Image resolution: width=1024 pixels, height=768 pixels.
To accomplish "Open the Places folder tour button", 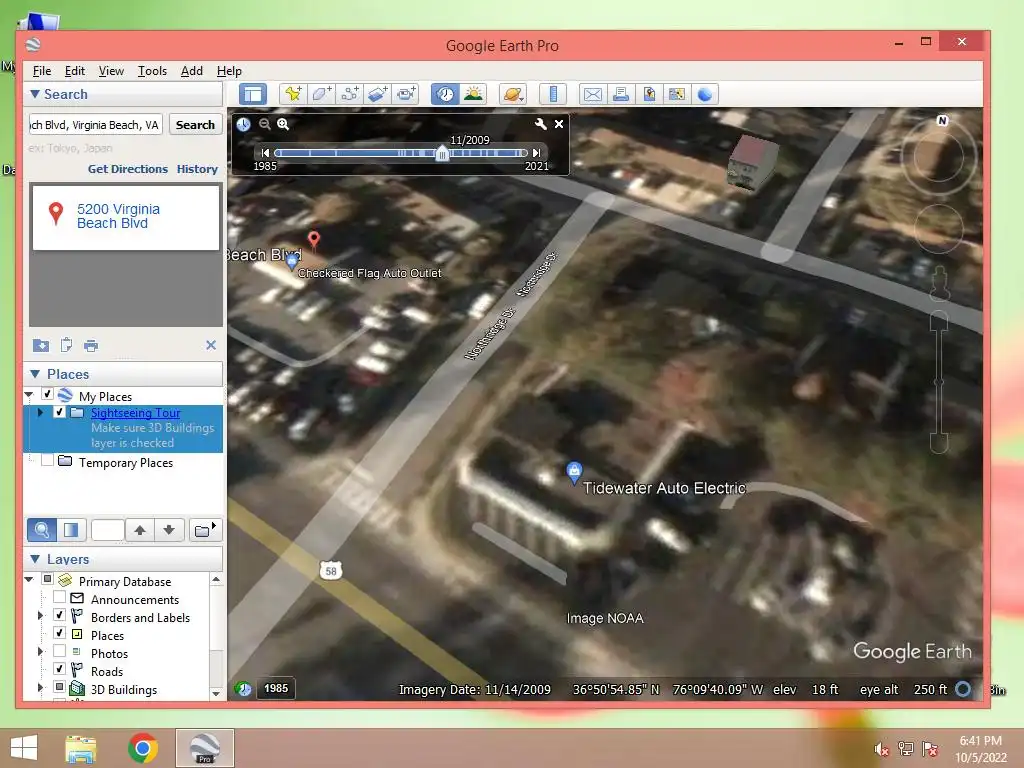I will (x=205, y=530).
